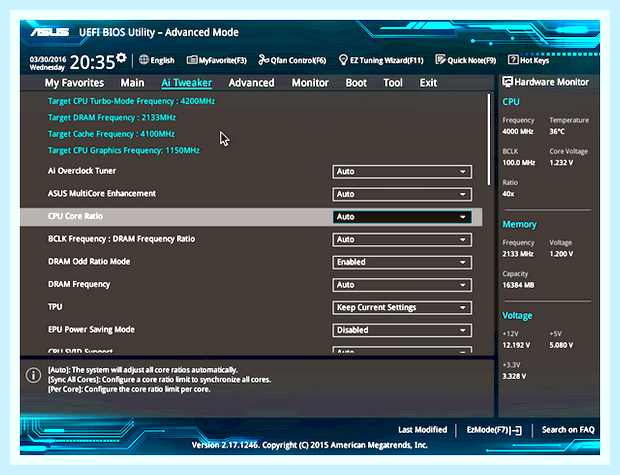
Task: Click Target Cache Frequency : 4100MHz text
Action: pos(111,134)
